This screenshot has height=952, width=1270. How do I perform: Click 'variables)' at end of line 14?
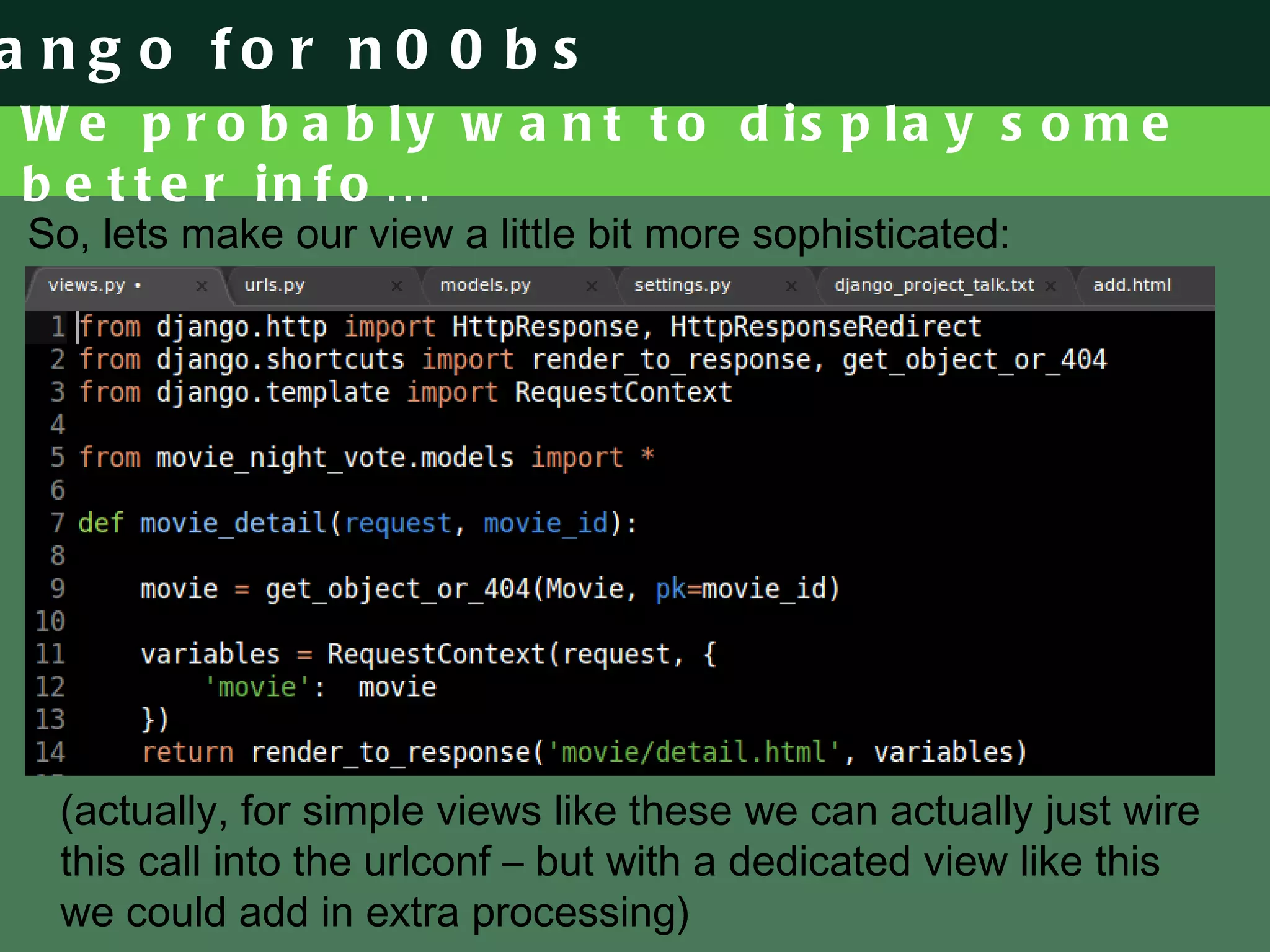951,752
